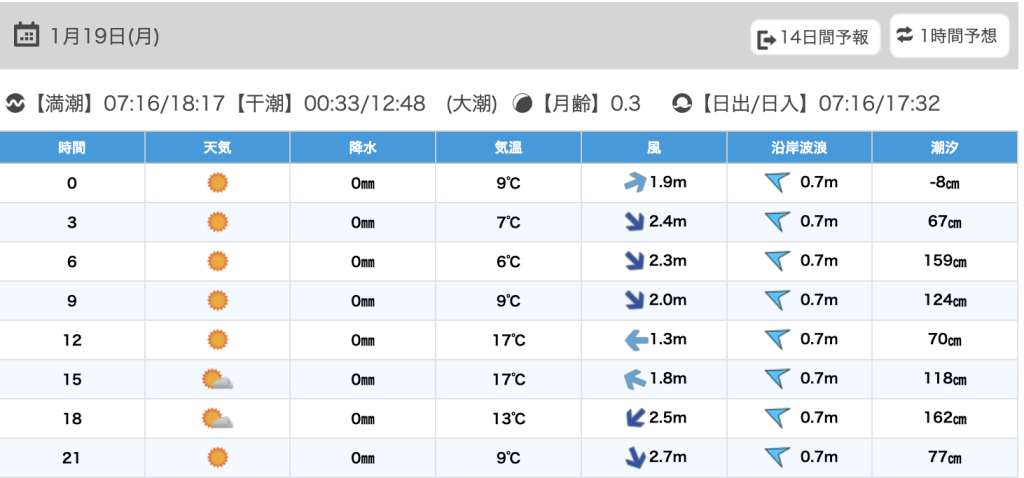Screen dimensions: 1024x478
Task: Click the wave direction icon at hour 6
Action: [777, 261]
